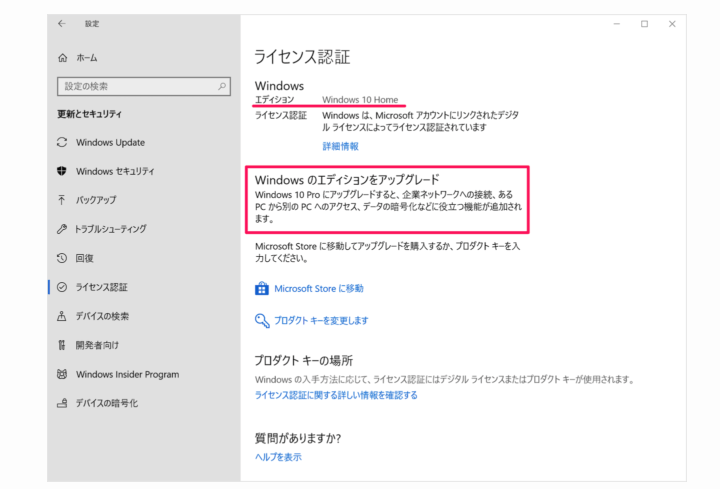Click the Windows Update refresh icon

coord(63,142)
